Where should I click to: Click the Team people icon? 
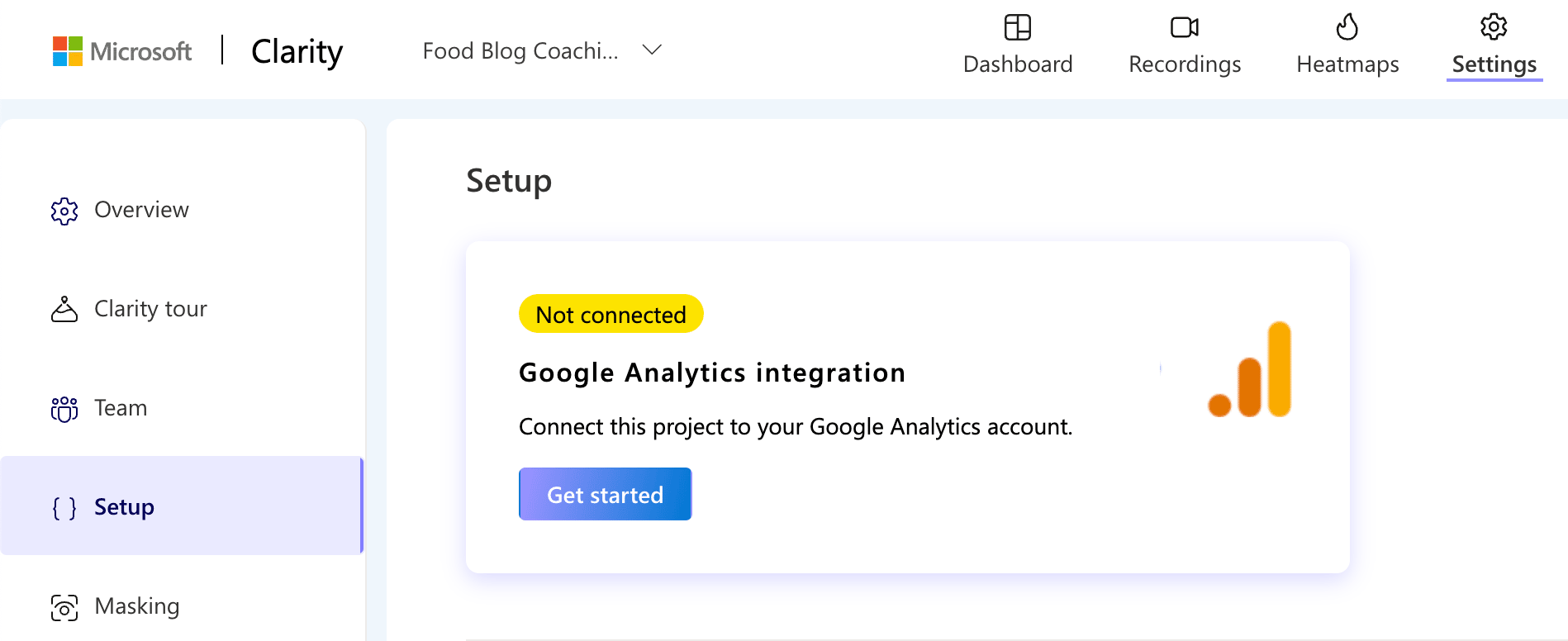pos(64,409)
